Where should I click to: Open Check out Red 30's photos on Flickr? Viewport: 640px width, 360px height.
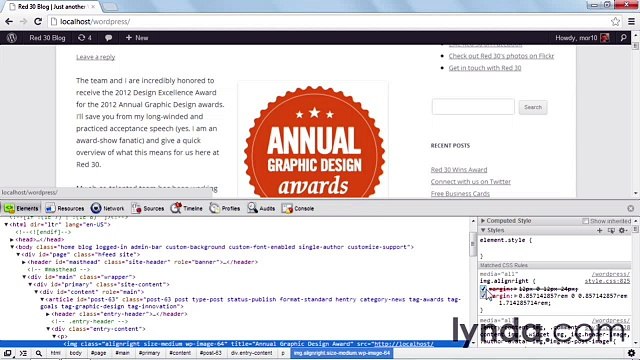[x=501, y=56]
